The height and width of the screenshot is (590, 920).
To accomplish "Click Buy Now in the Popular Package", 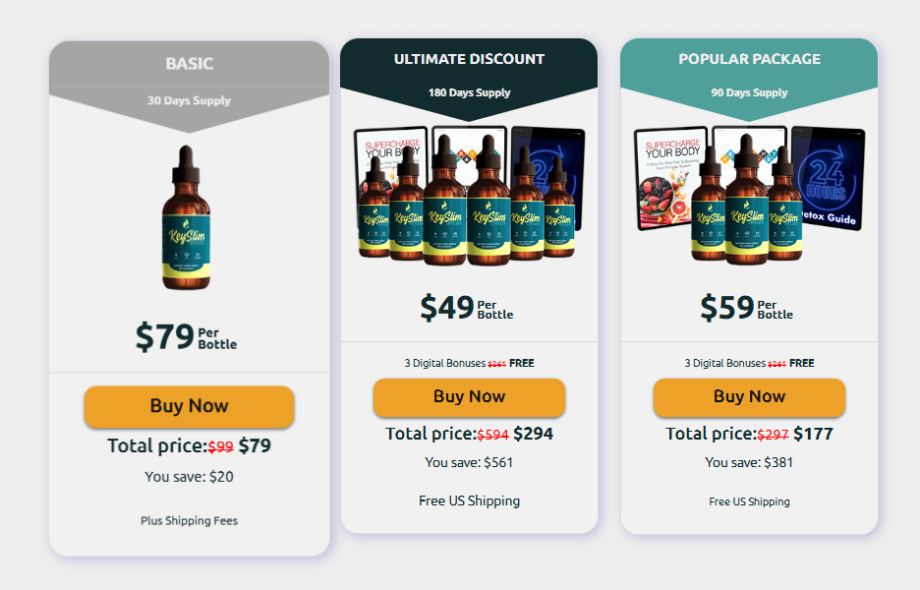I will tap(749, 397).
